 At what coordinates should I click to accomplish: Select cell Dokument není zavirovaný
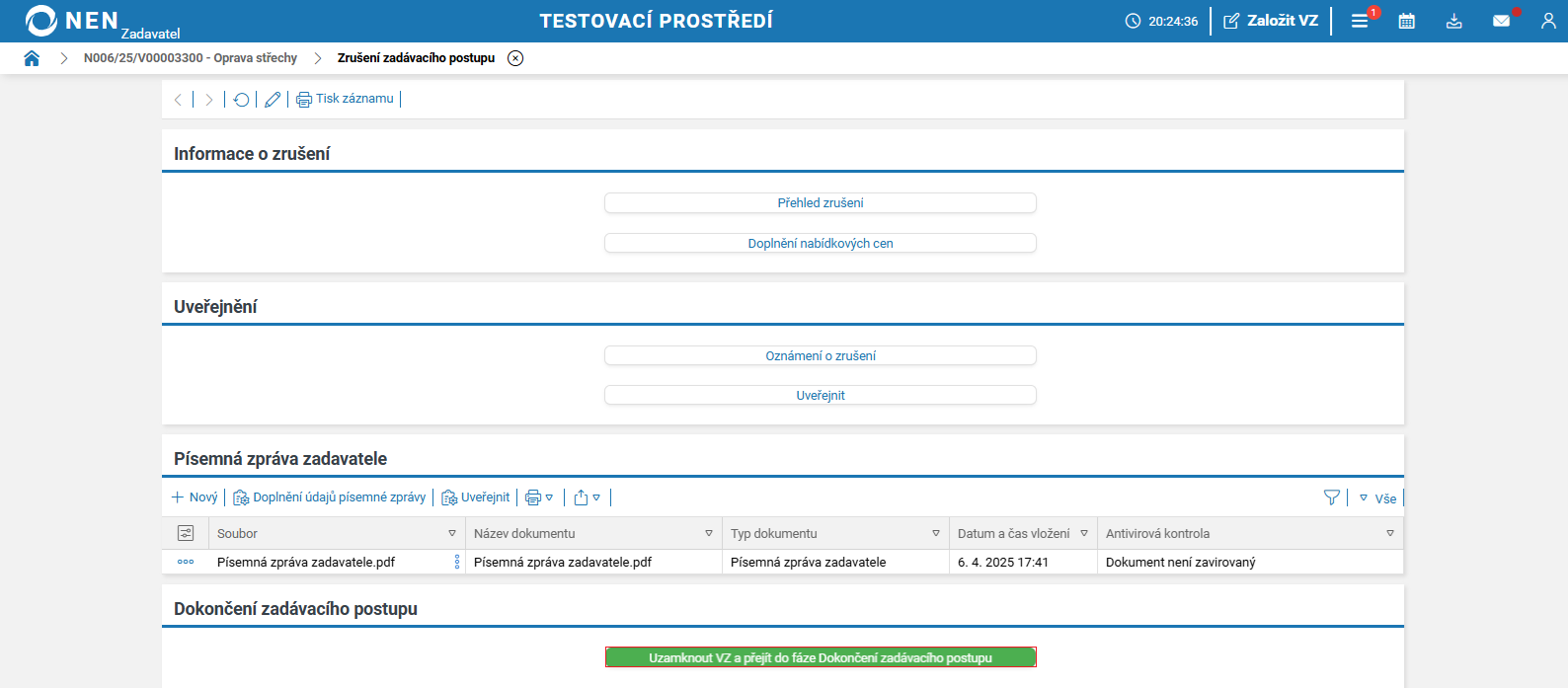1181,562
